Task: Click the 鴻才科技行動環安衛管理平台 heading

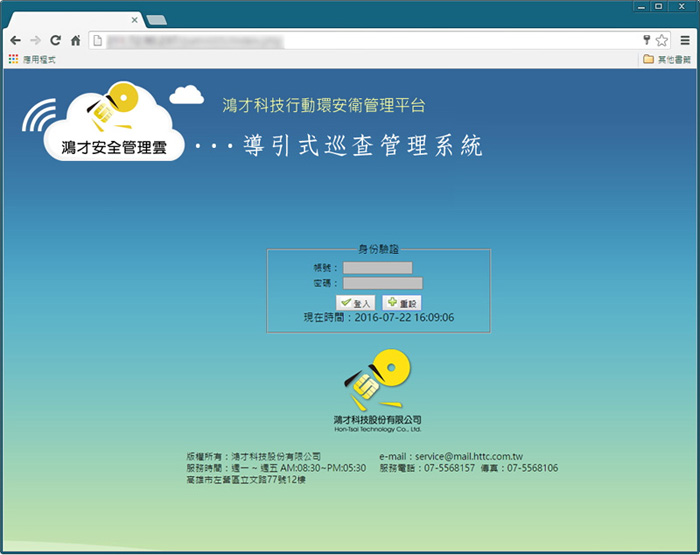Action: pyautogui.click(x=324, y=105)
